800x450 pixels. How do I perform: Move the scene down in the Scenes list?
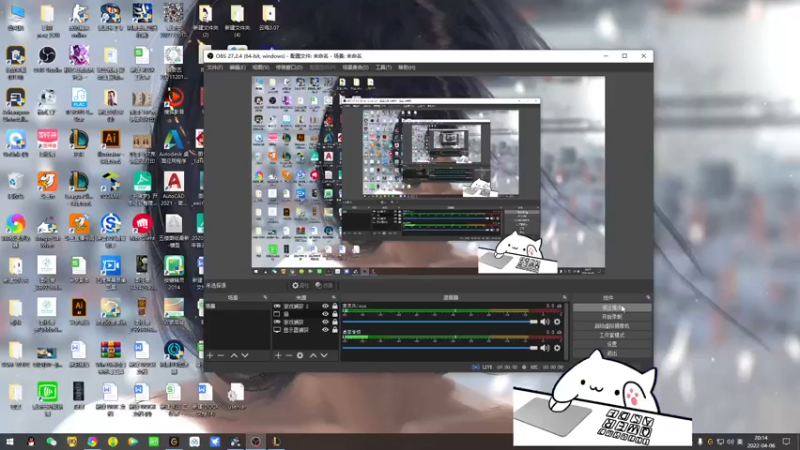pos(245,355)
